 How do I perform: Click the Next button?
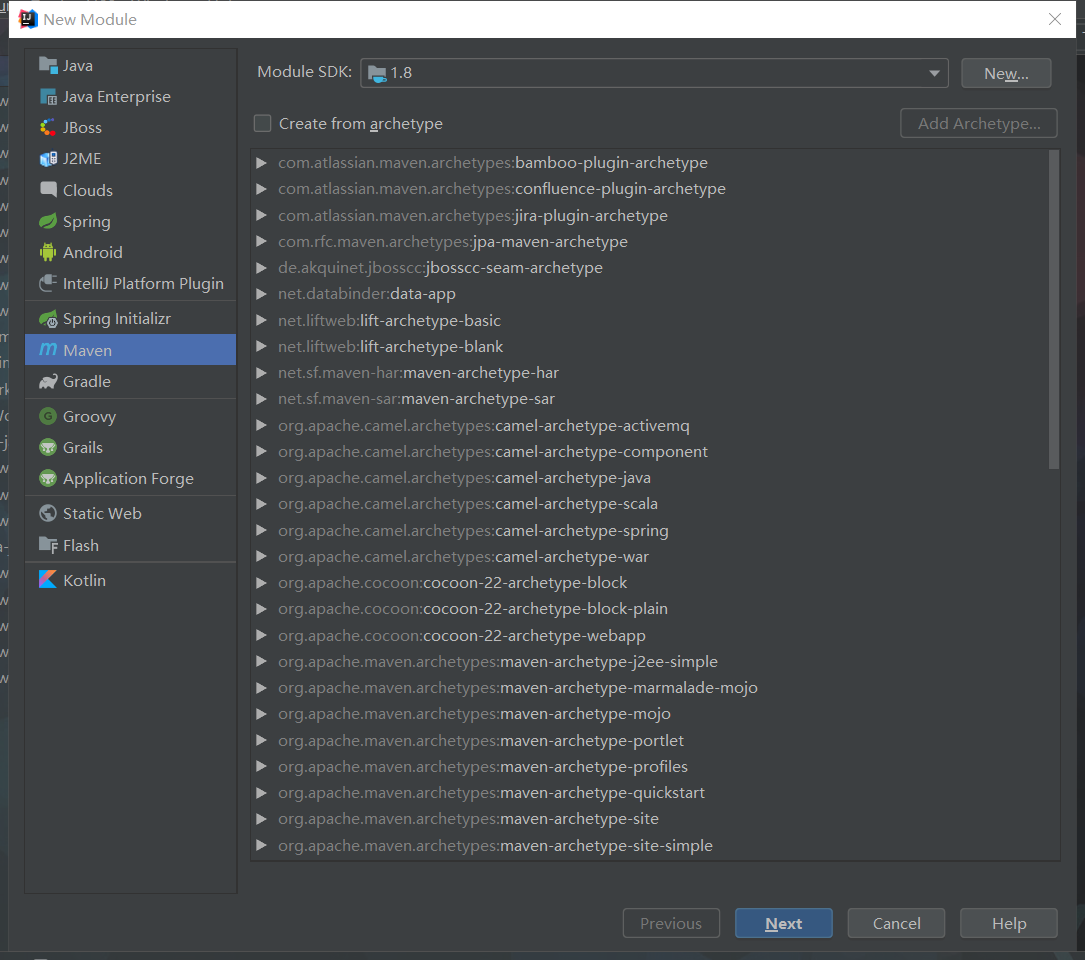coord(783,923)
